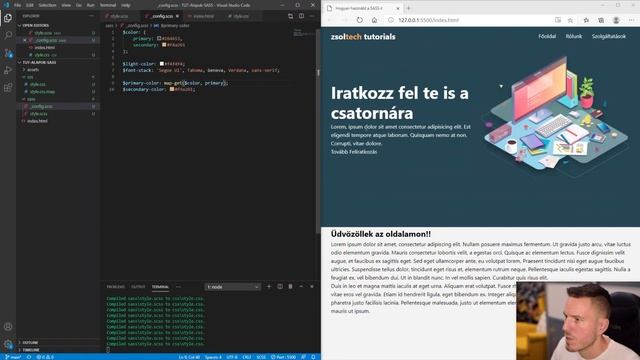
Task: Open the editor more actions ellipsis
Action: point(312,16)
